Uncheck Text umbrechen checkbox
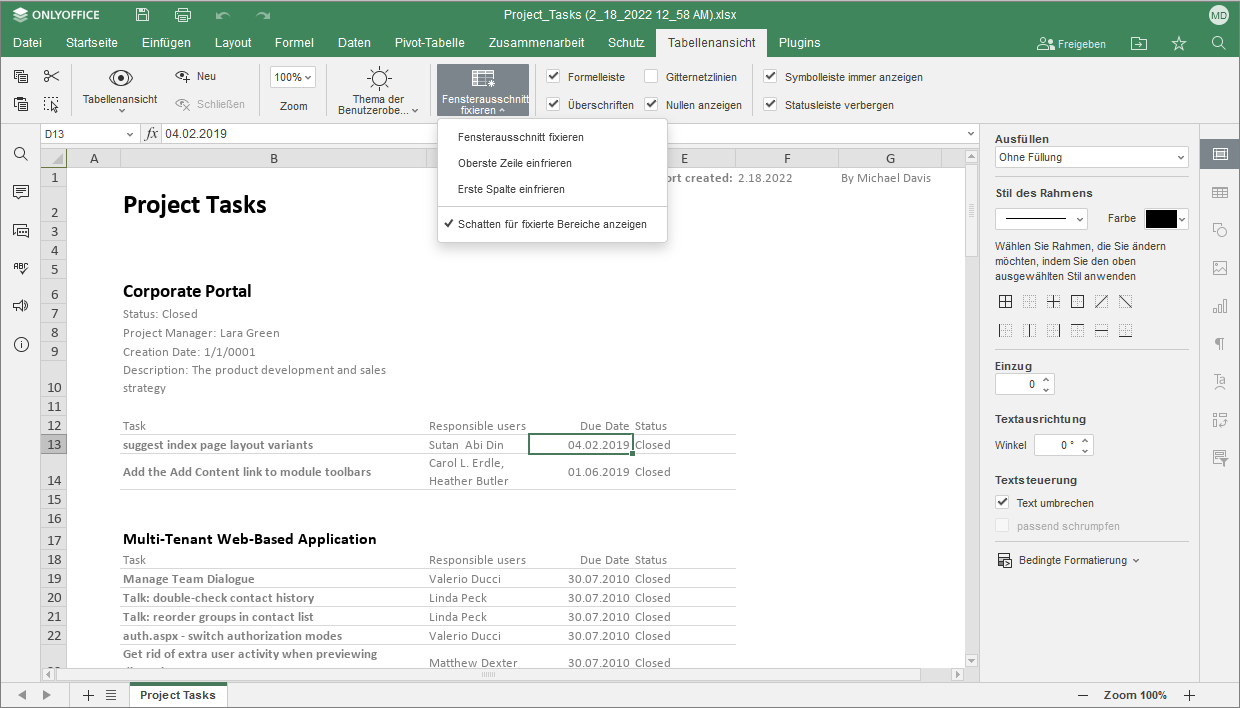Image resolution: width=1240 pixels, height=708 pixels. pos(1002,503)
